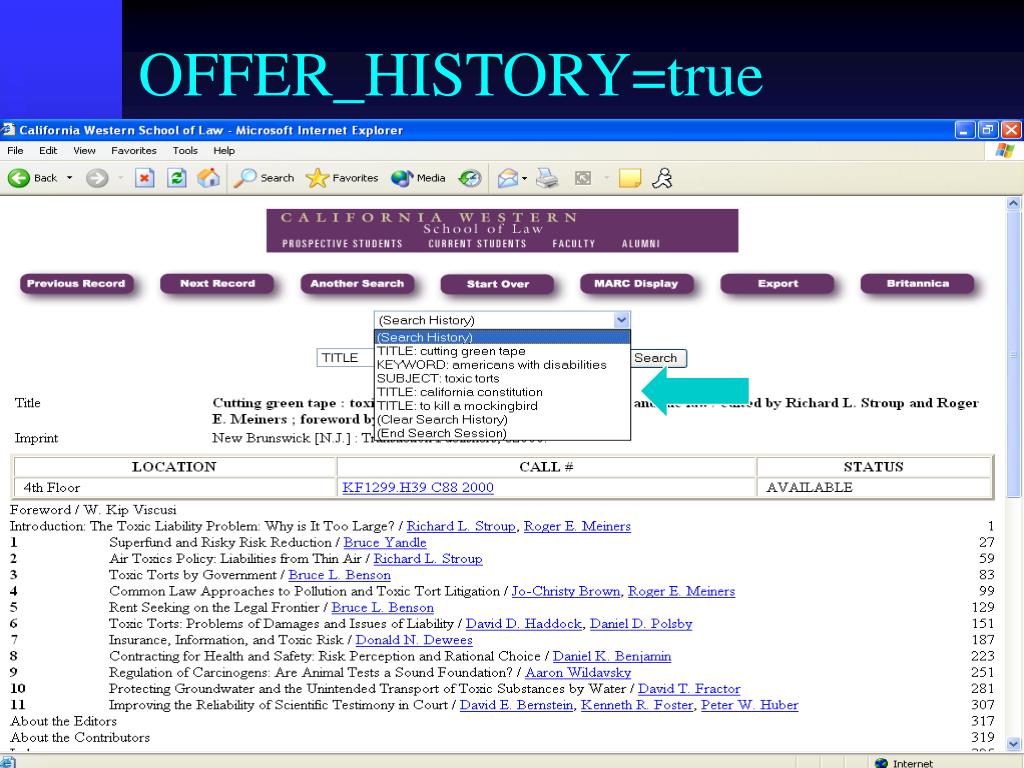The width and height of the screenshot is (1024, 768).
Task: Open call number KF1299.H39 C88 2000
Action: [x=418, y=487]
